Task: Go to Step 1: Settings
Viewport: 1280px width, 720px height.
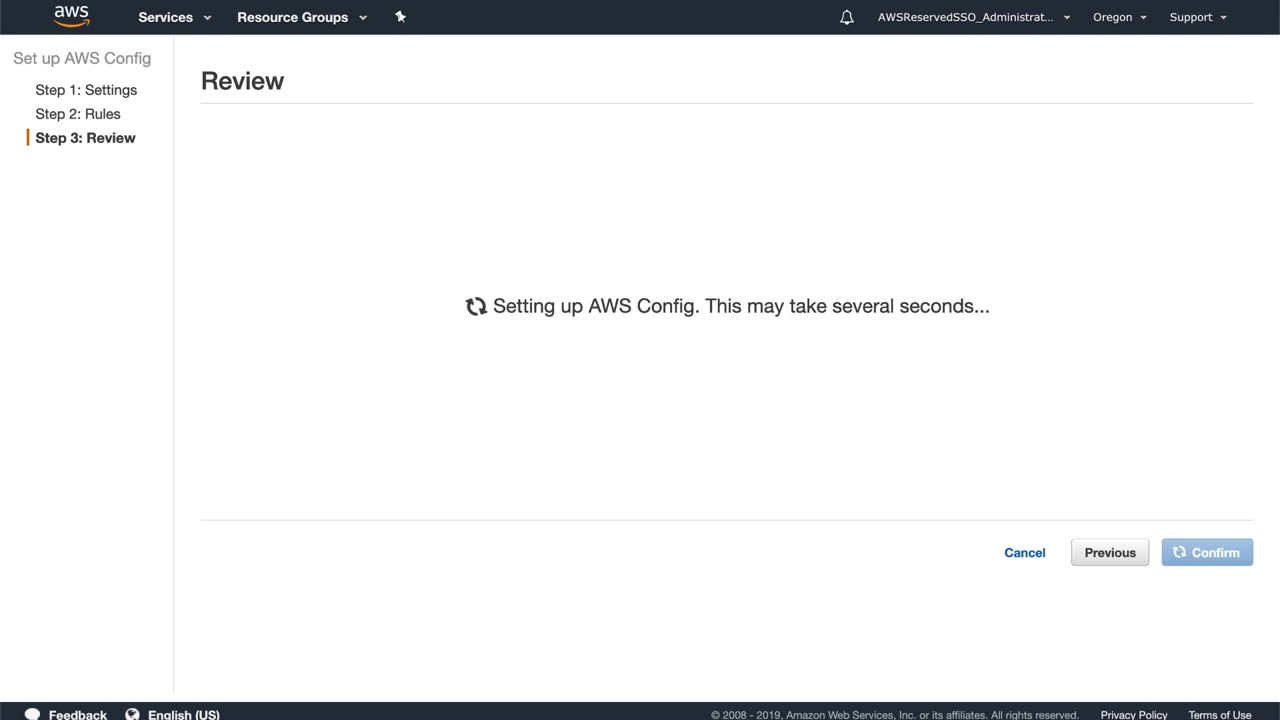Action: point(86,90)
